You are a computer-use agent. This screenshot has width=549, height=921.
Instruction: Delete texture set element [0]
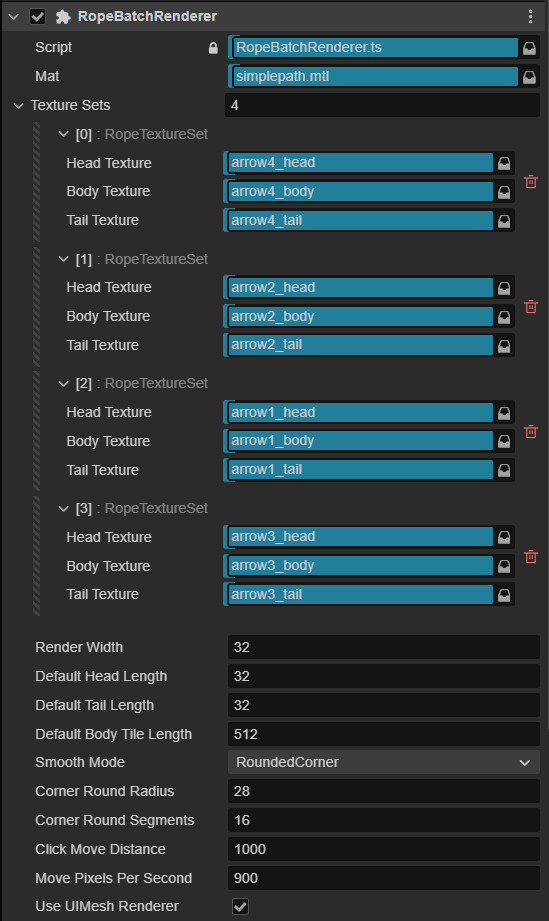click(x=531, y=181)
